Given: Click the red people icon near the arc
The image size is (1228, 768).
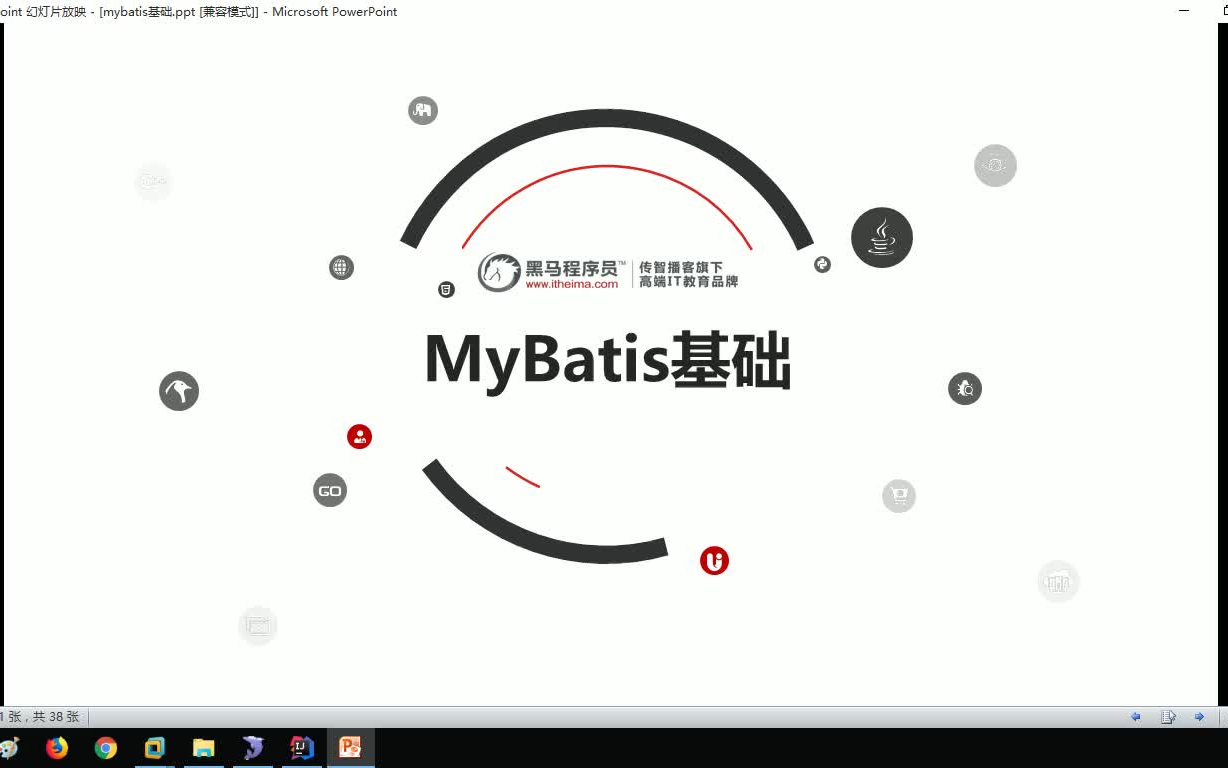Looking at the screenshot, I should [x=359, y=436].
